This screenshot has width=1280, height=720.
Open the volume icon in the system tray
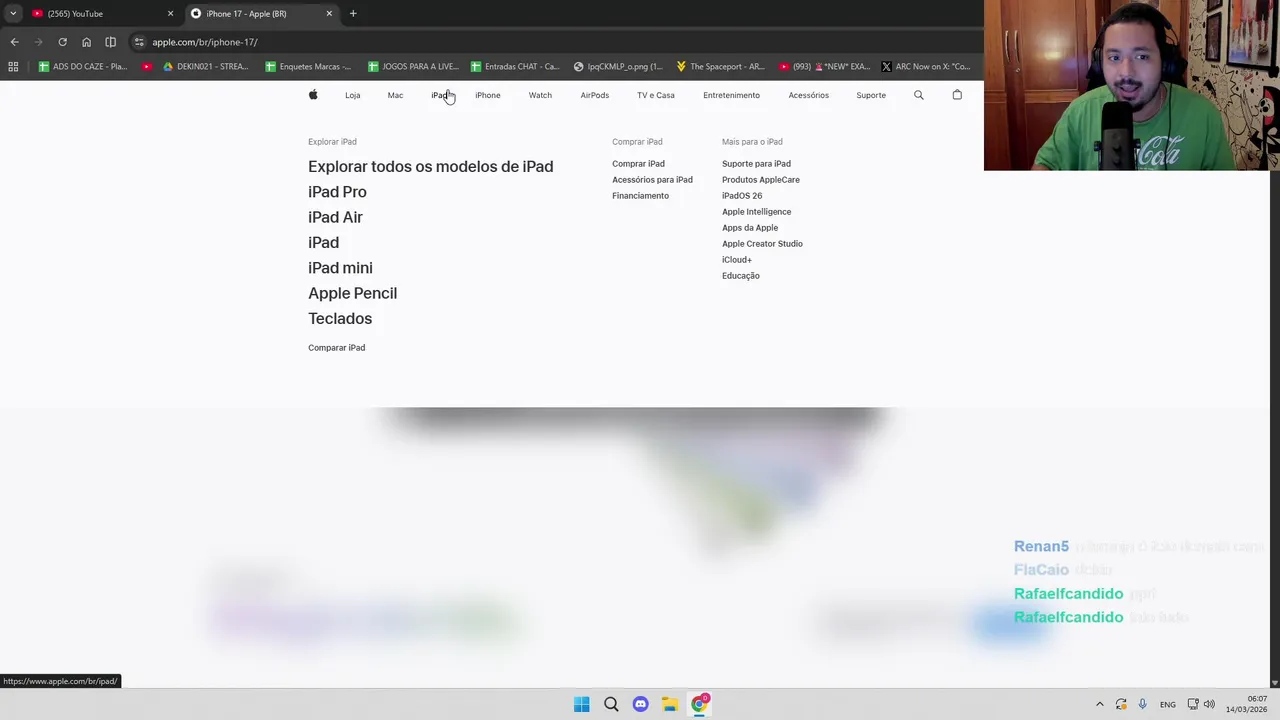[1210, 705]
